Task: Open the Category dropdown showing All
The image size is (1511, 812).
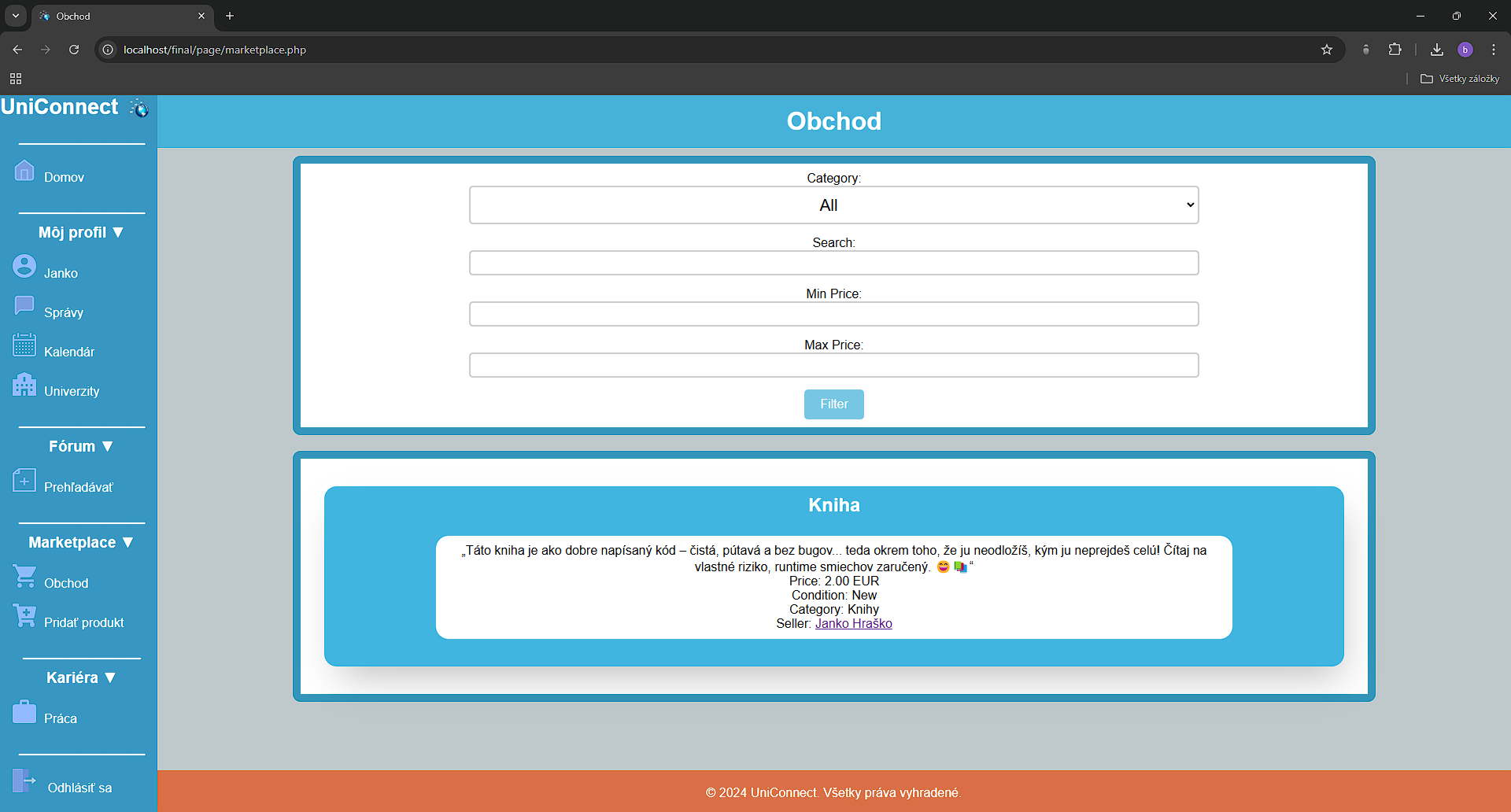Action: (834, 205)
